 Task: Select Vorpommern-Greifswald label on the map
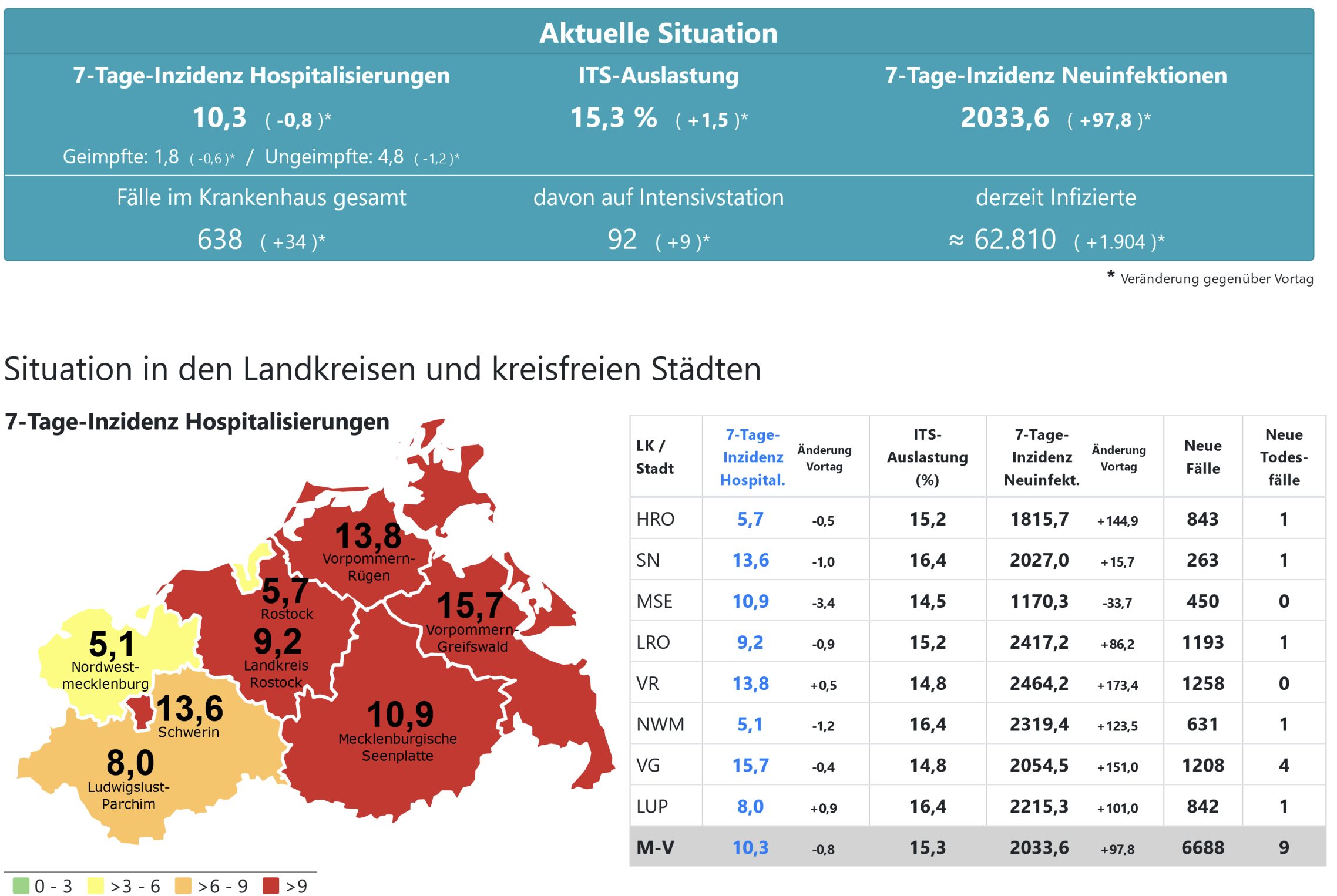[x=472, y=638]
